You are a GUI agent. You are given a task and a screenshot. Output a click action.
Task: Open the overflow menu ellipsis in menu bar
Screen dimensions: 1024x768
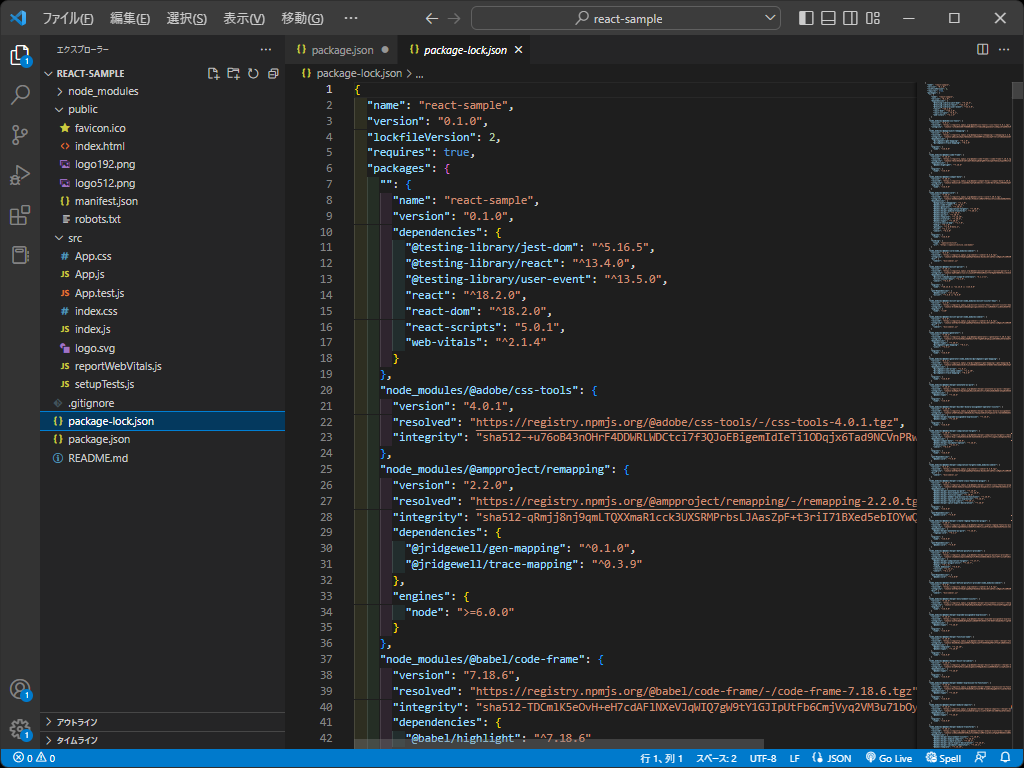pos(351,18)
